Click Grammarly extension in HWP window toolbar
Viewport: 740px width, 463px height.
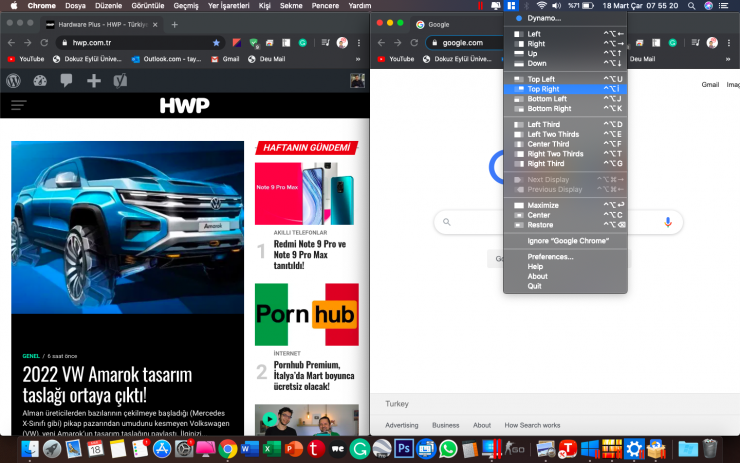[303, 42]
